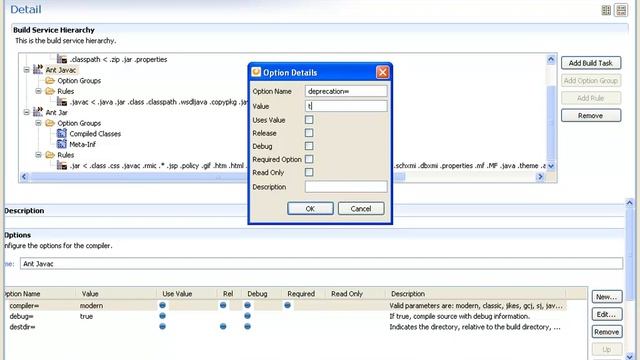Click the Add Rule button

(591, 98)
